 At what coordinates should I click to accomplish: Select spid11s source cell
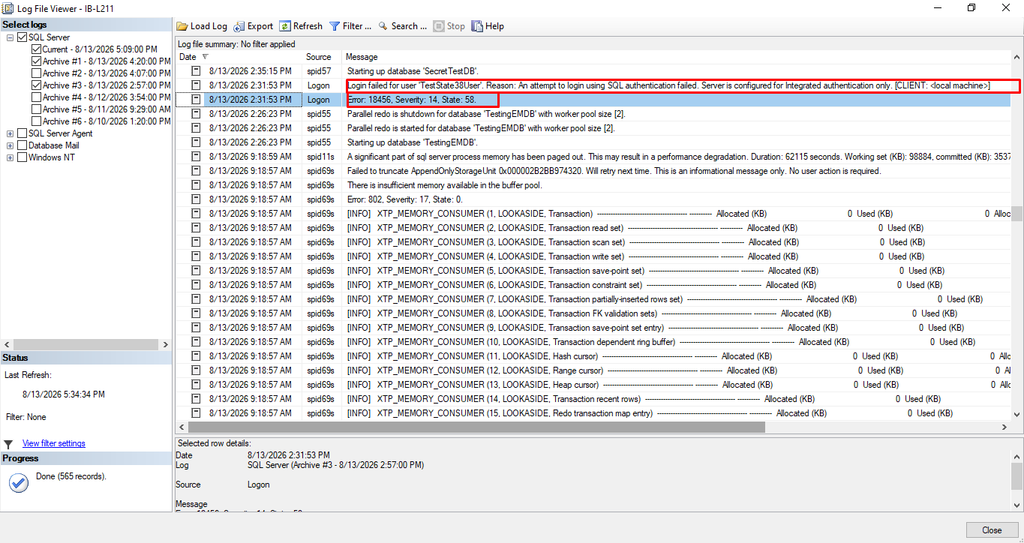321,157
